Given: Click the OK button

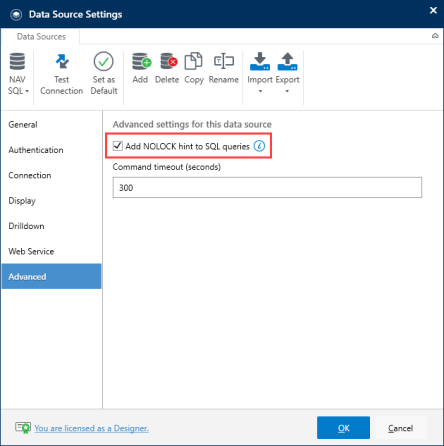Looking at the screenshot, I should pyautogui.click(x=343, y=428).
